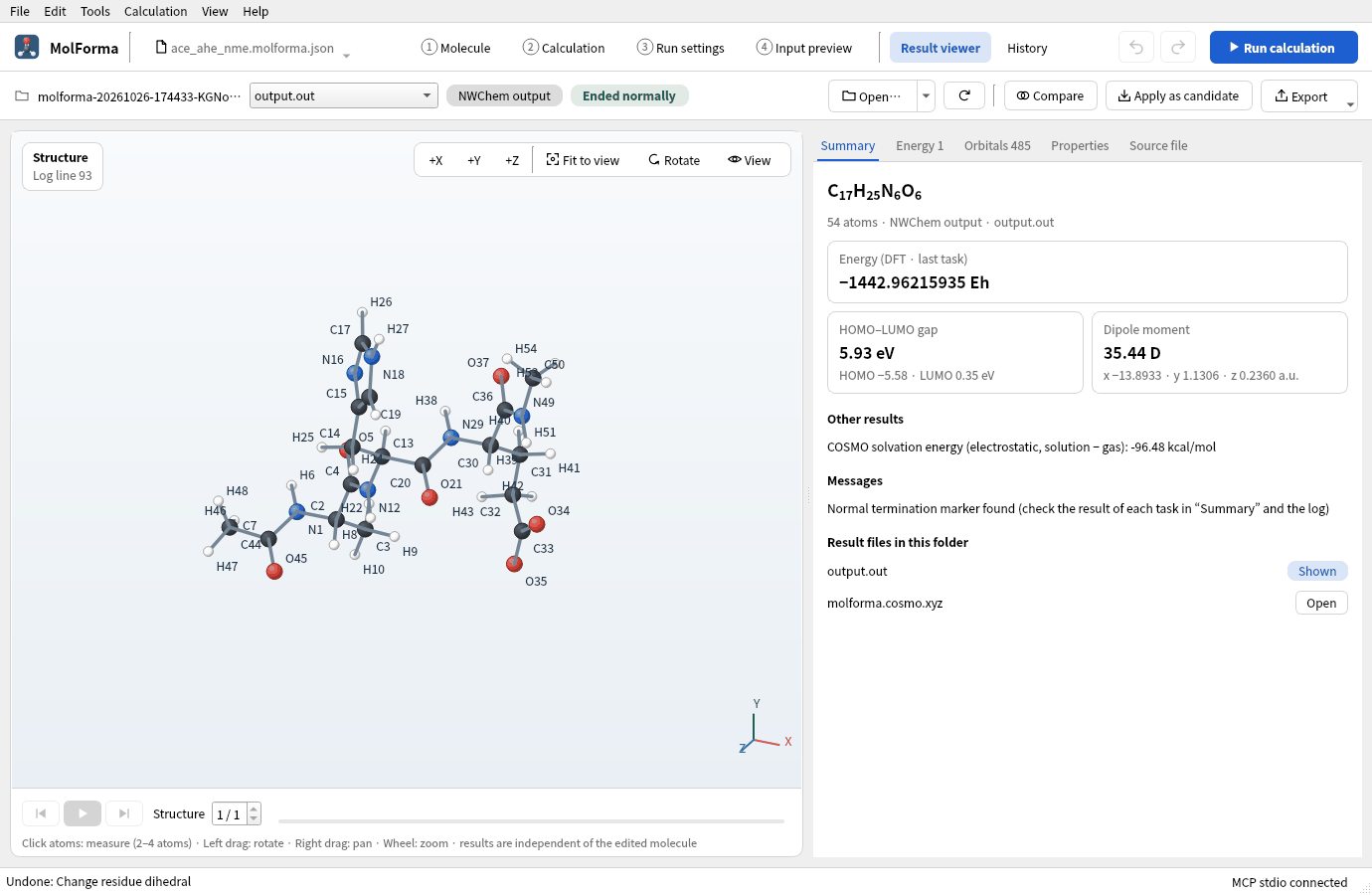Screen dimensions: 1372x895
Task: Open the History view
Action: click(1027, 48)
